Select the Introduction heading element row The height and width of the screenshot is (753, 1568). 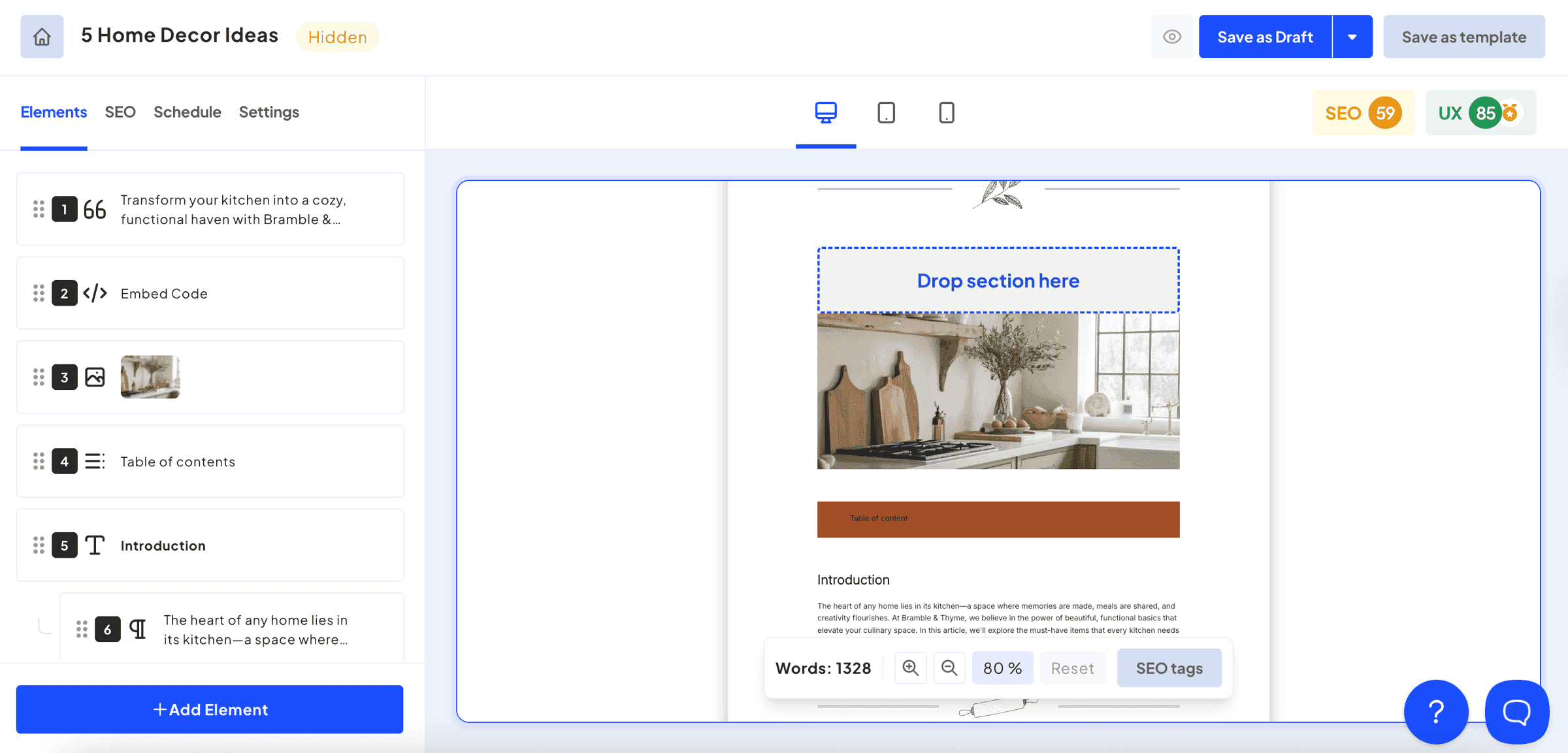(210, 545)
